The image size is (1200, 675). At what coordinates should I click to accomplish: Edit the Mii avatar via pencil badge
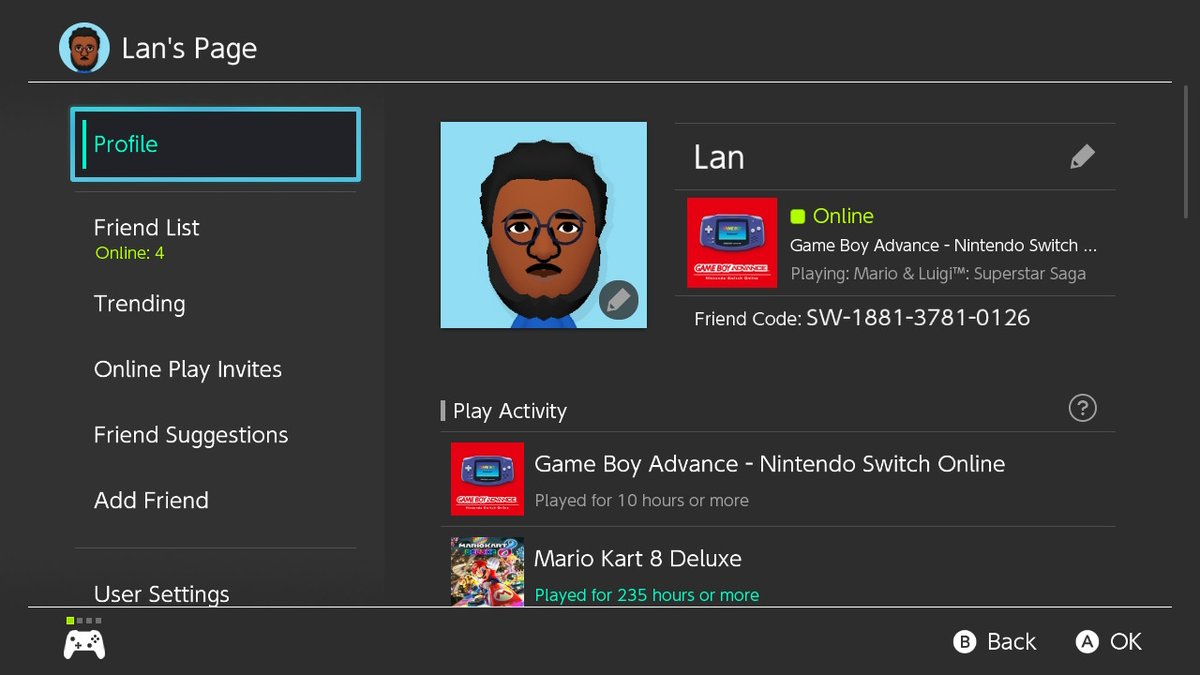[x=618, y=300]
